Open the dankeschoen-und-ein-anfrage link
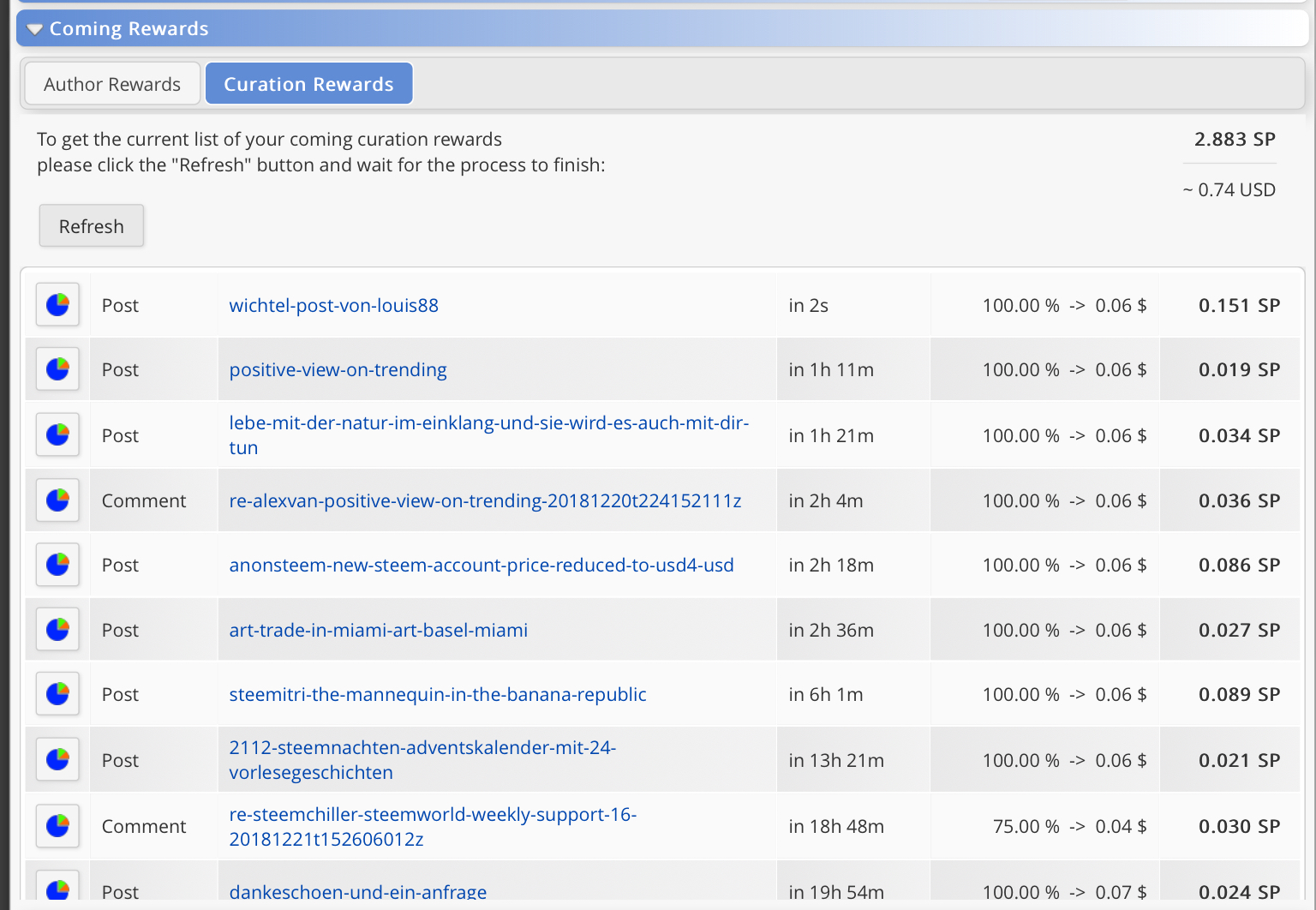The image size is (1316, 910). click(x=357, y=891)
